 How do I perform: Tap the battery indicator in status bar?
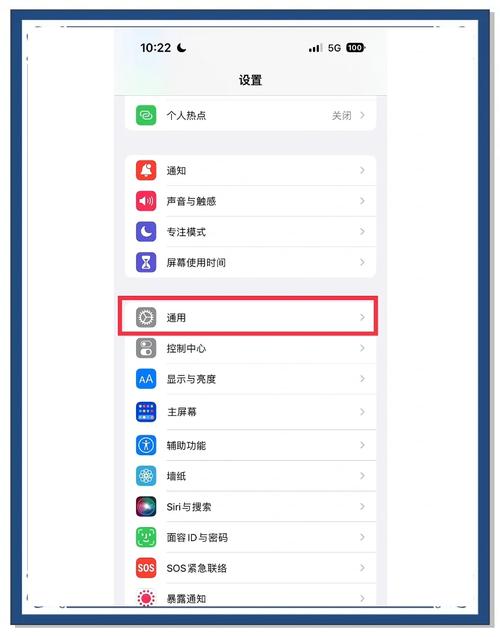pyautogui.click(x=356, y=48)
